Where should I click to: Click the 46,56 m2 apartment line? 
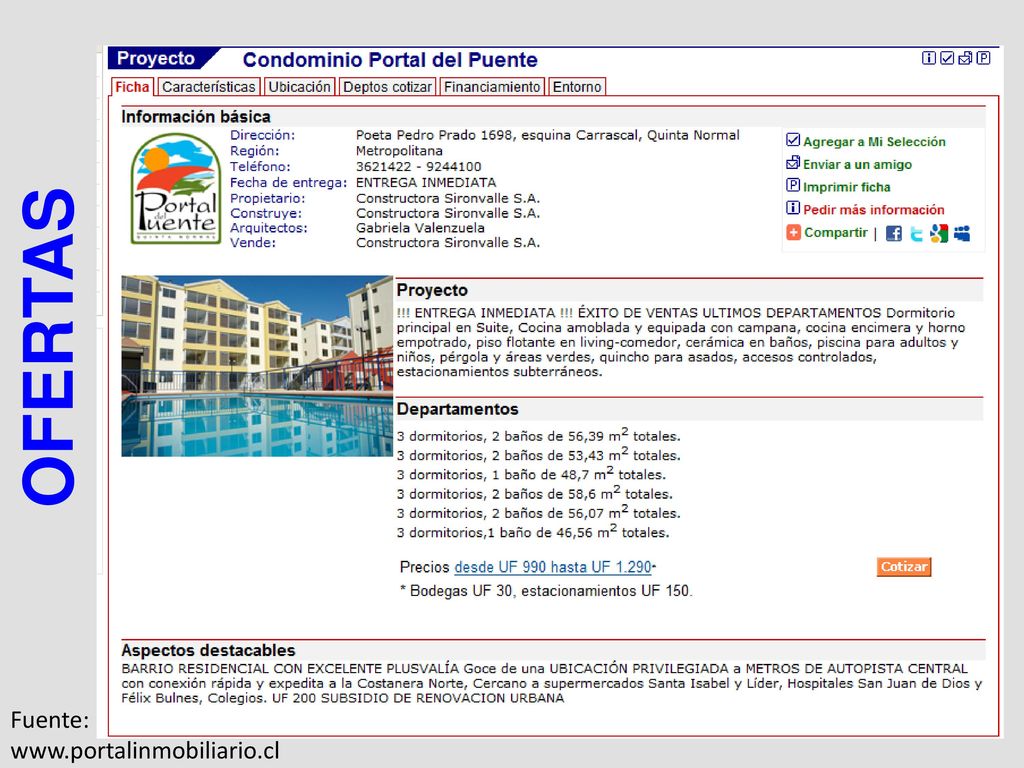tap(533, 532)
